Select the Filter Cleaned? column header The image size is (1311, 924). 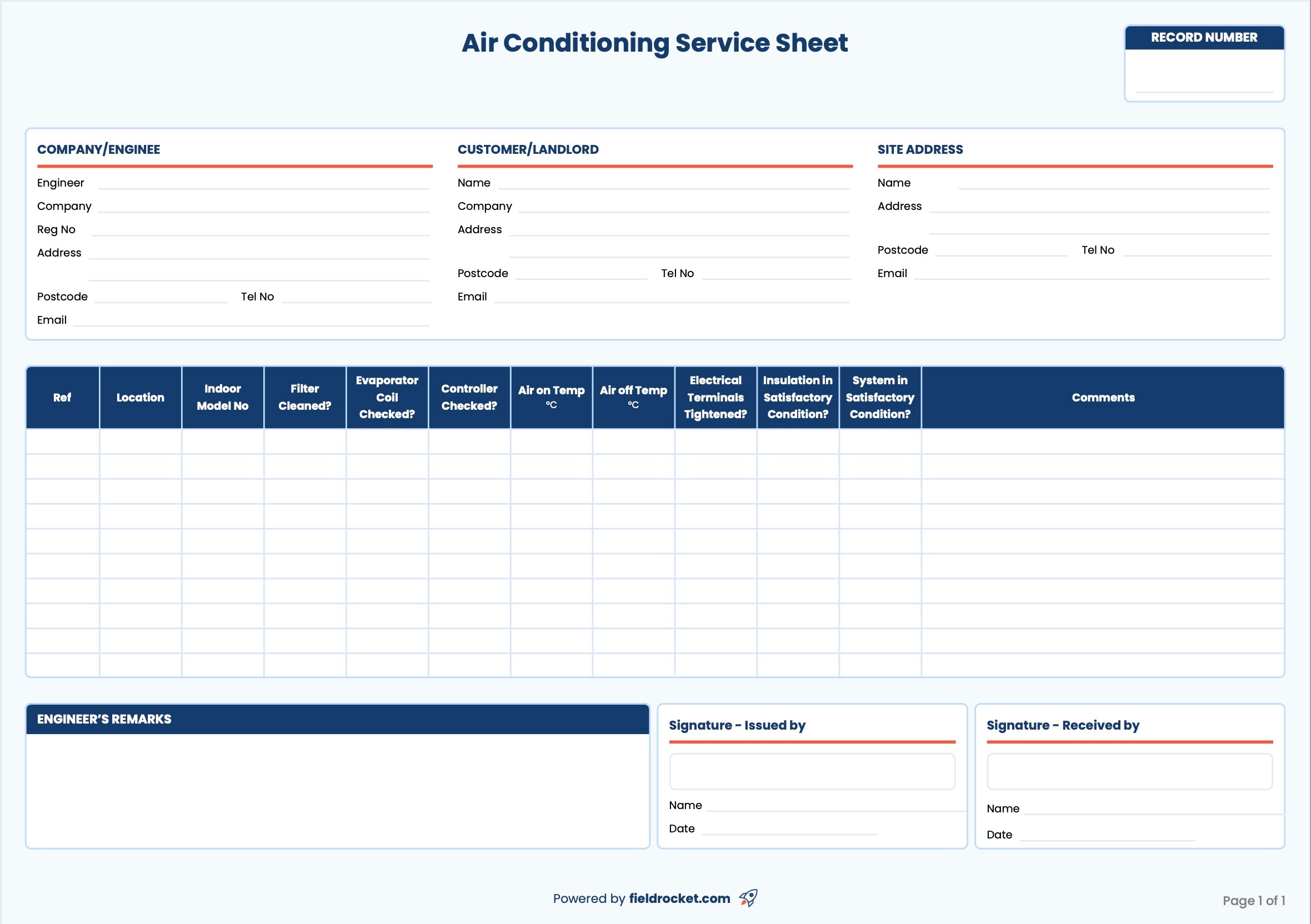pyautogui.click(x=304, y=397)
